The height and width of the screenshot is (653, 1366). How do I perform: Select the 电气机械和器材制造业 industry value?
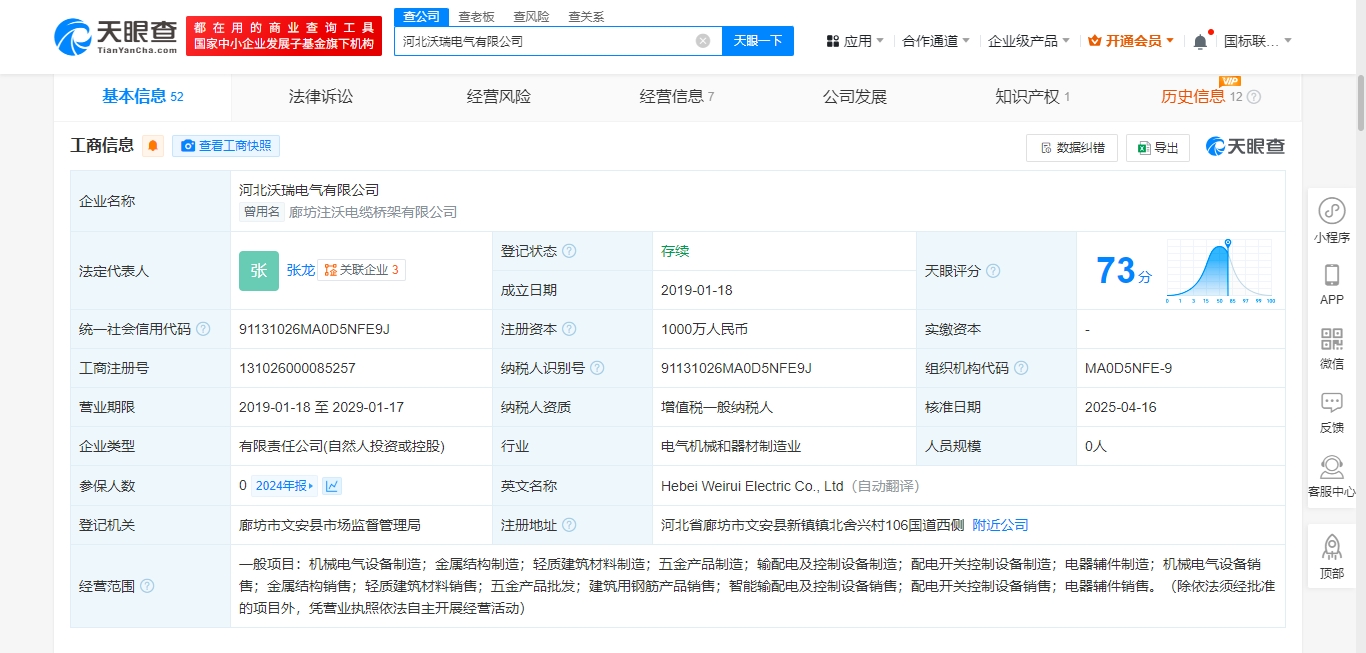click(x=731, y=447)
